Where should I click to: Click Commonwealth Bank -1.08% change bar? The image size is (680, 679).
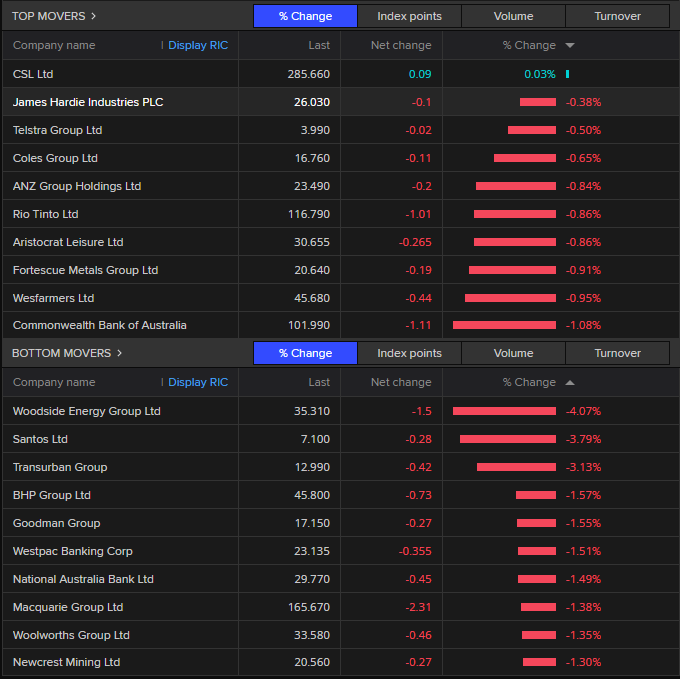[504, 325]
